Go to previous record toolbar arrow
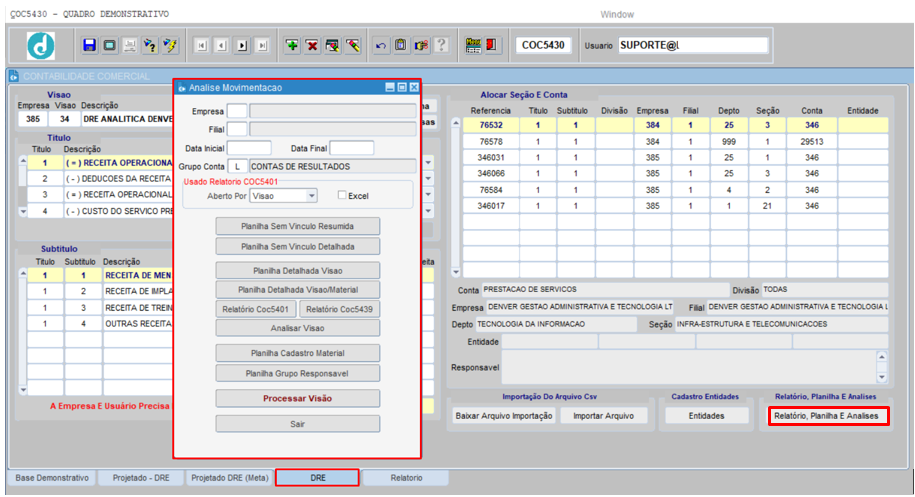This screenshot has height=497, width=915. (221, 46)
